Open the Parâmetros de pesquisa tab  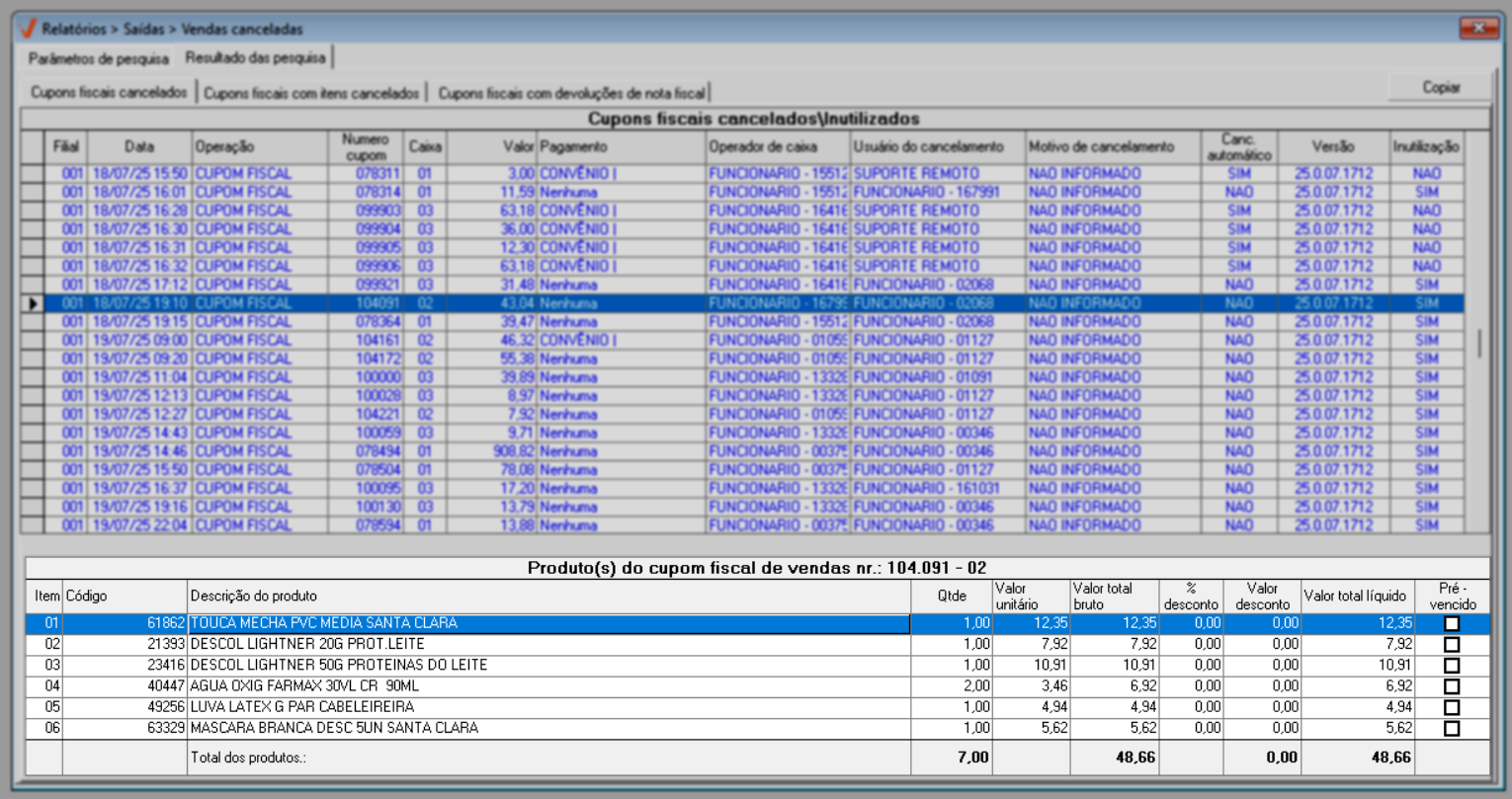point(98,58)
